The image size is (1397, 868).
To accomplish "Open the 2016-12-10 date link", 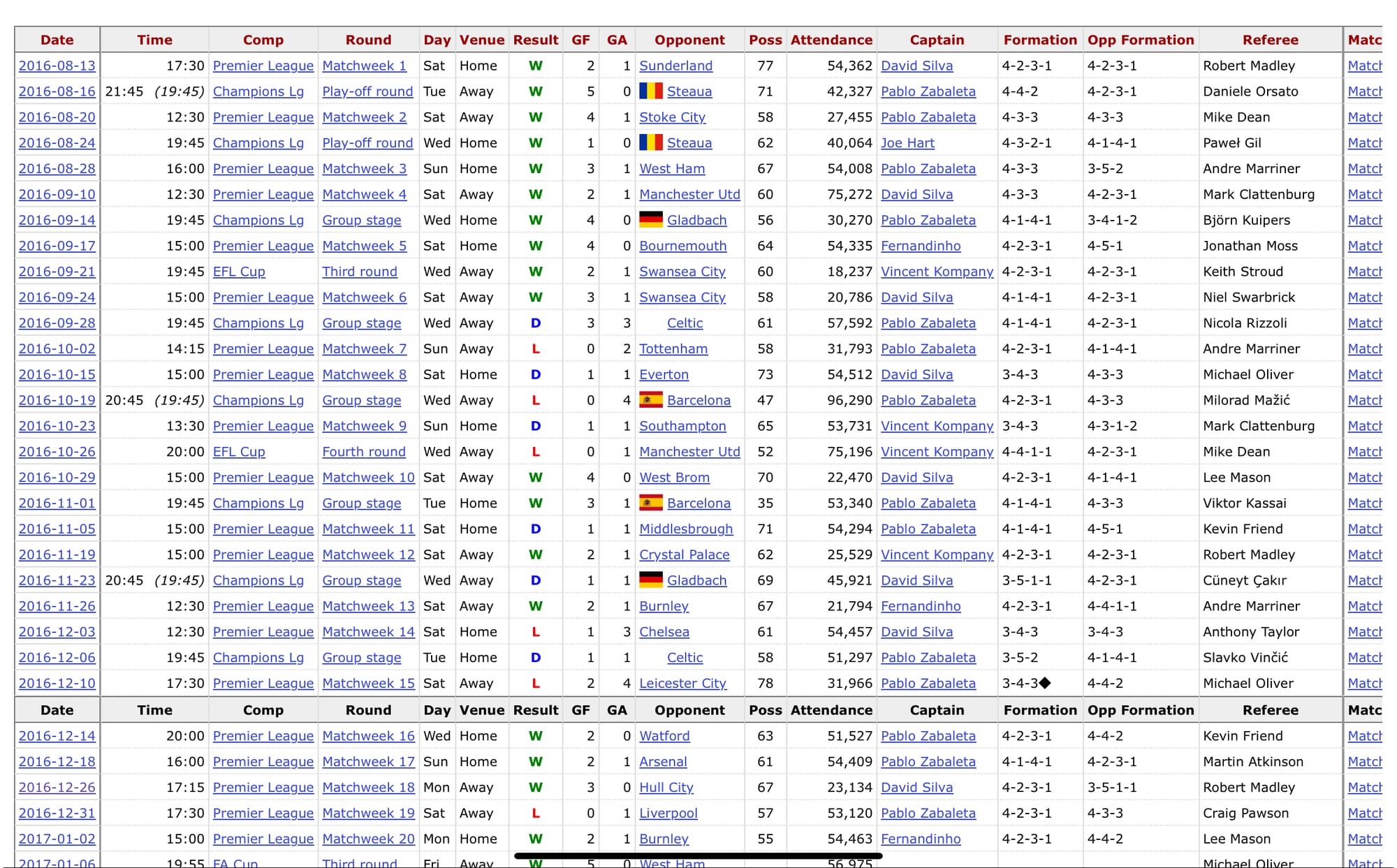I will point(57,683).
